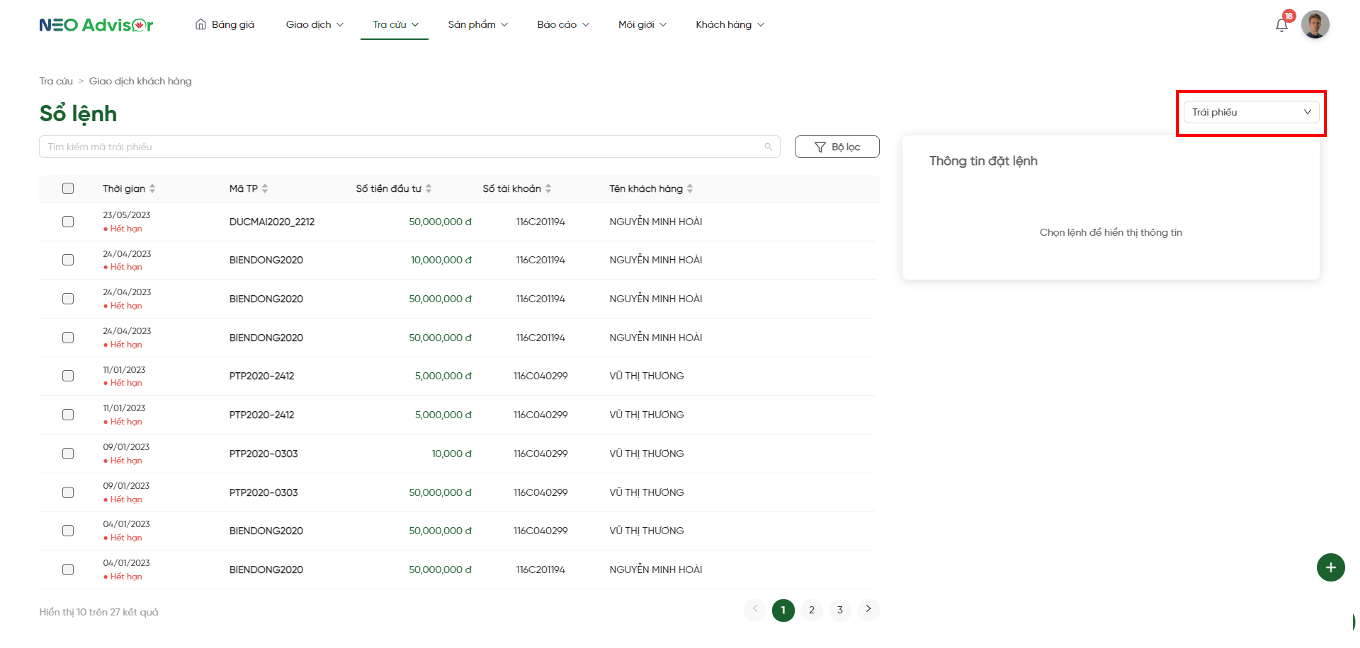
Task: Open the Báo cáo menu
Action: (563, 25)
